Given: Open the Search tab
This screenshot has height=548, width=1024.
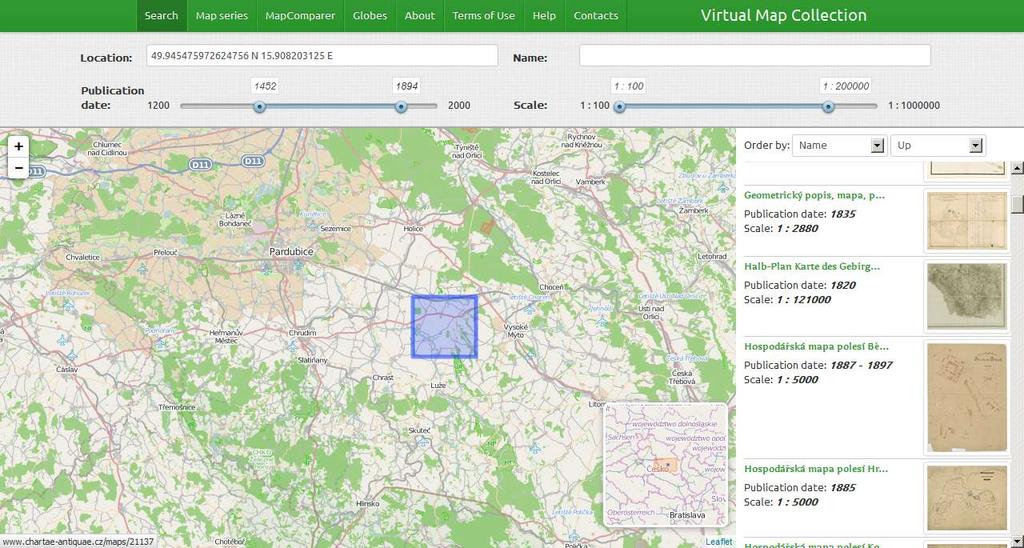Looking at the screenshot, I should 161,16.
